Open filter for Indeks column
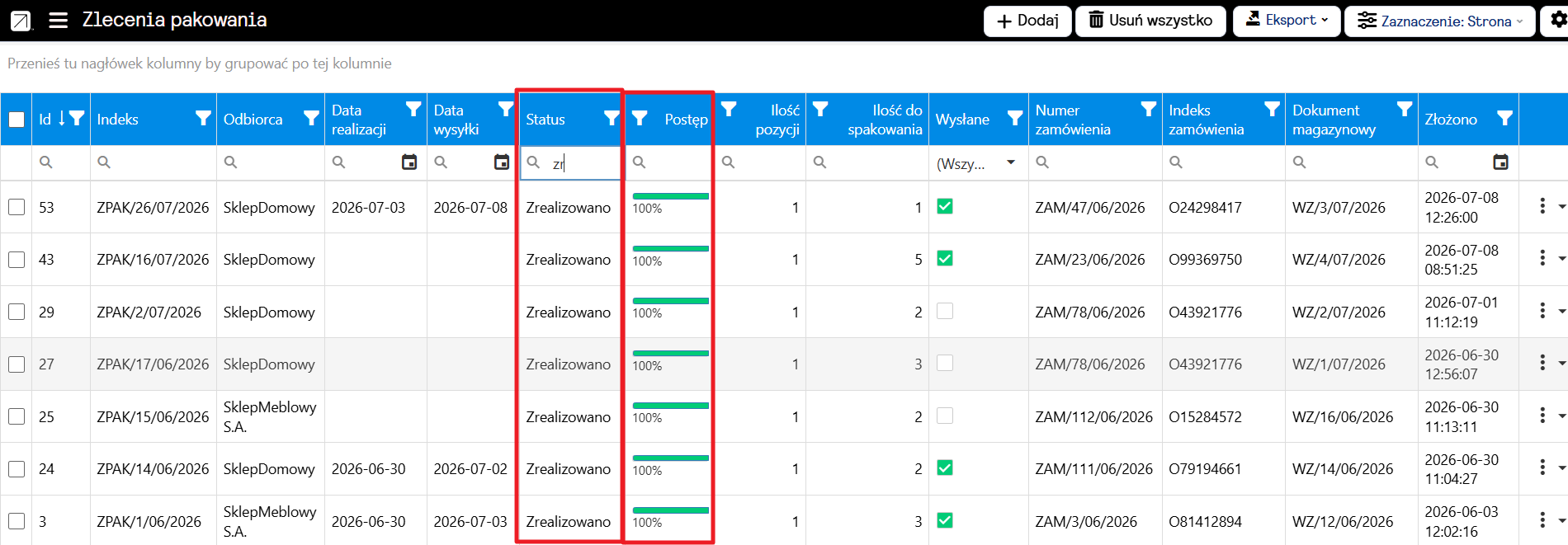 click(203, 118)
